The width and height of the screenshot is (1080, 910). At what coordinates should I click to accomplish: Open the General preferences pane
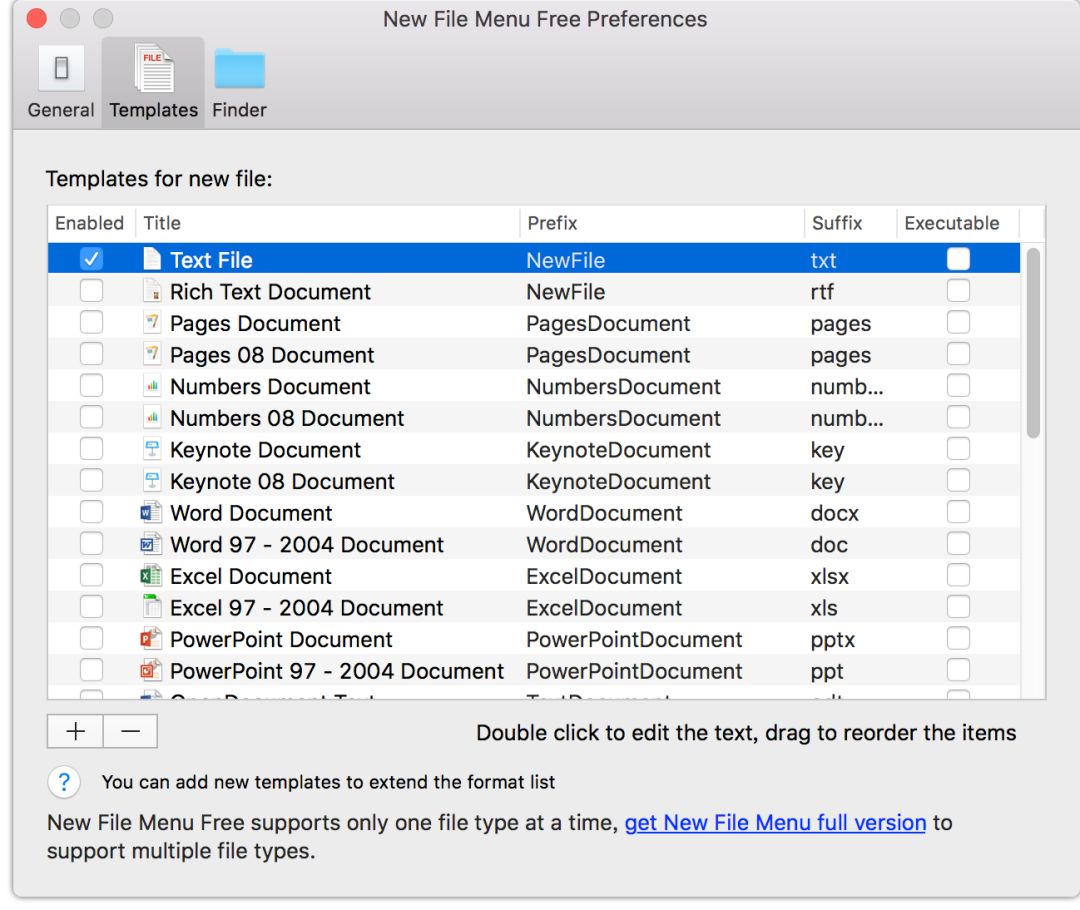pos(61,83)
